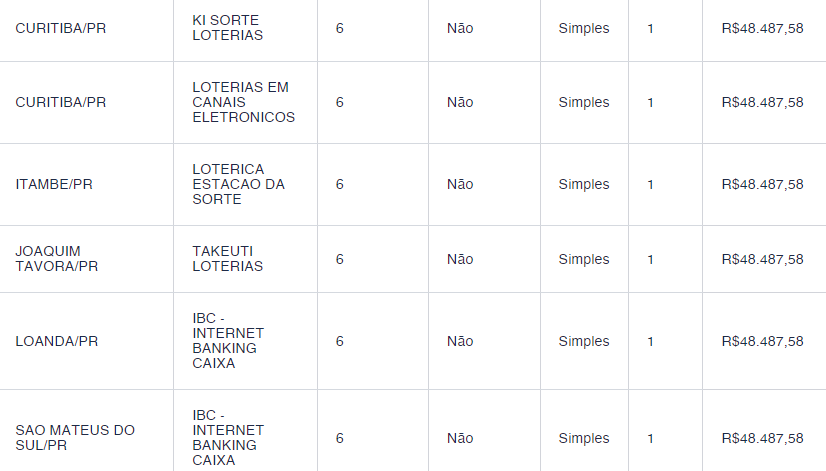Select LOTERICA ESTACAO DA SORTE text

[238, 184]
